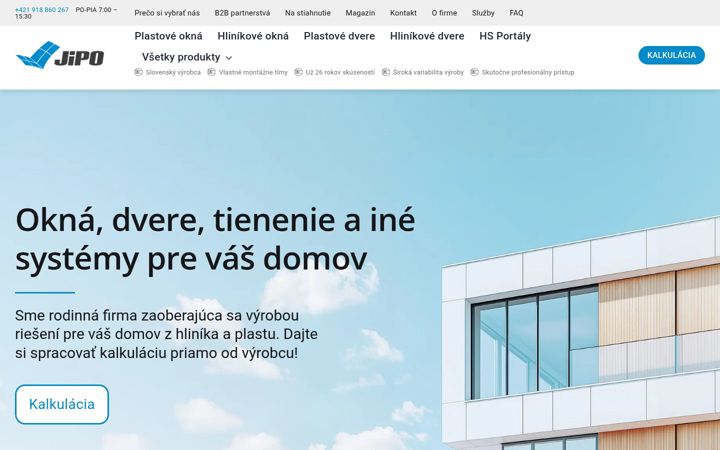Click the blue KALKULÁCIA header button
This screenshot has width=720, height=450.
pyautogui.click(x=671, y=55)
